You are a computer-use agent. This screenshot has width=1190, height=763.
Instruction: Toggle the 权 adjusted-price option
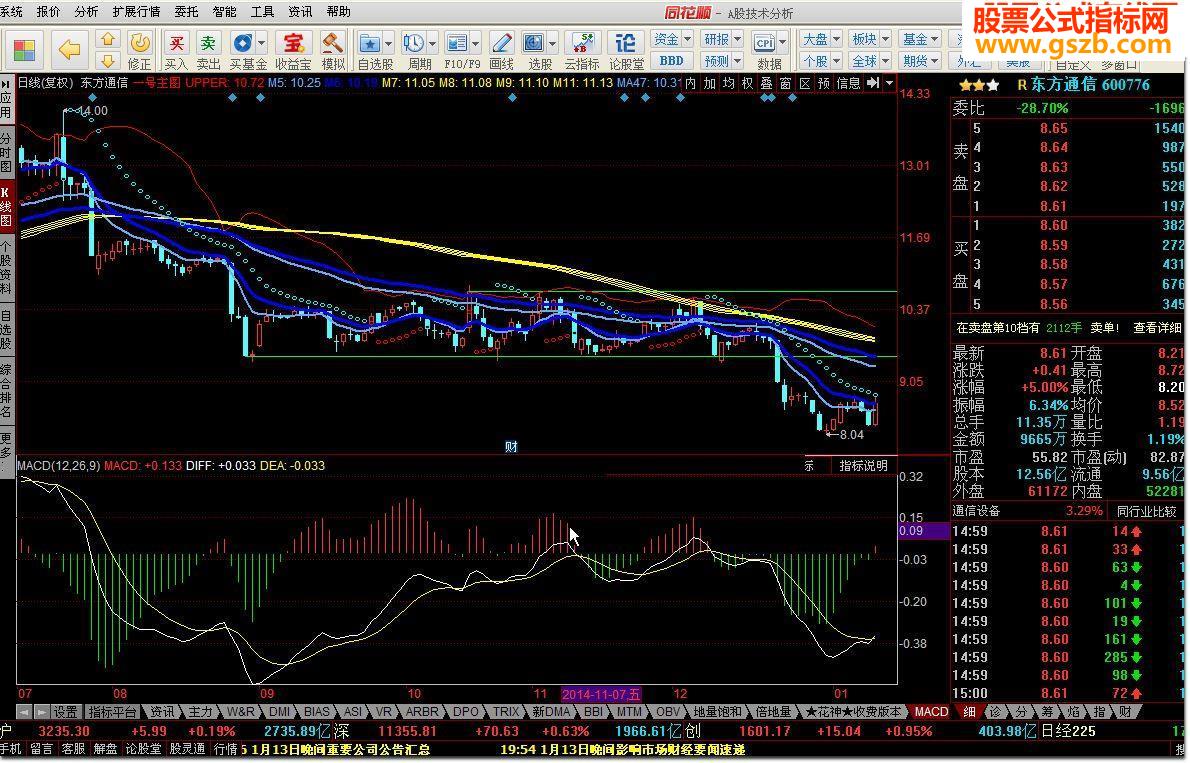coord(747,83)
